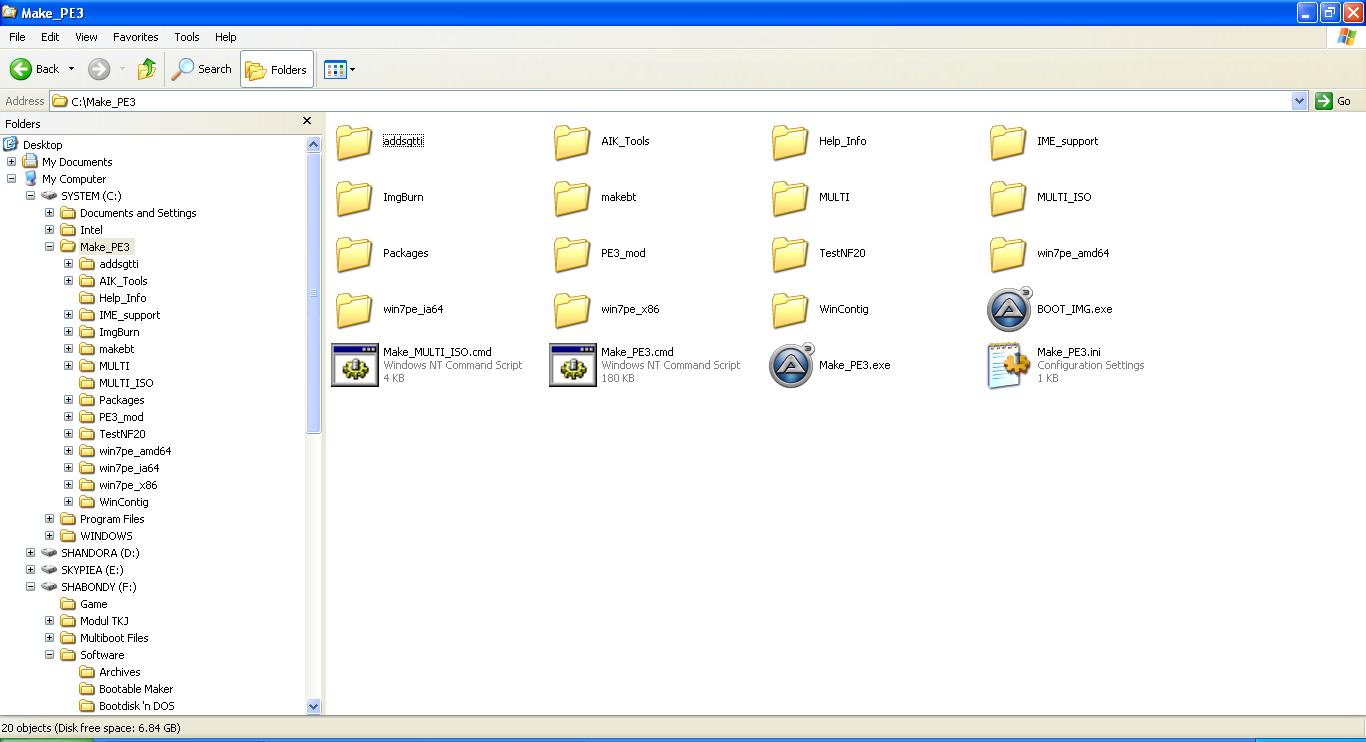
Task: Select the BOOT_IMG.exe application icon
Action: tap(1009, 309)
